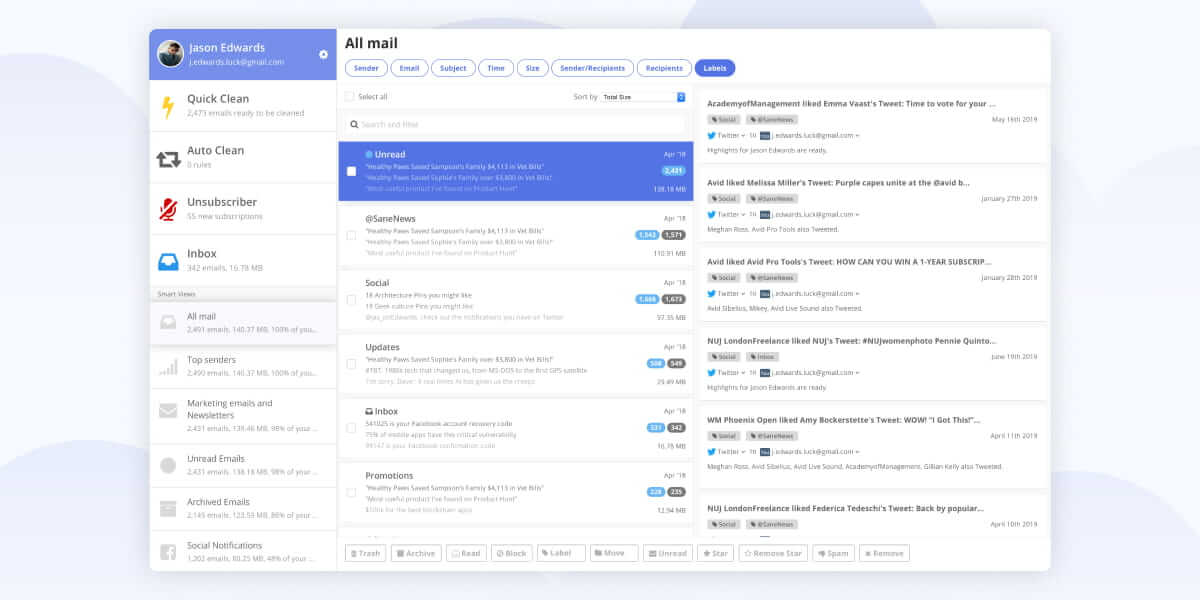Open Auto Clean via the arrows icon
This screenshot has width=1200, height=600.
pyautogui.click(x=168, y=158)
